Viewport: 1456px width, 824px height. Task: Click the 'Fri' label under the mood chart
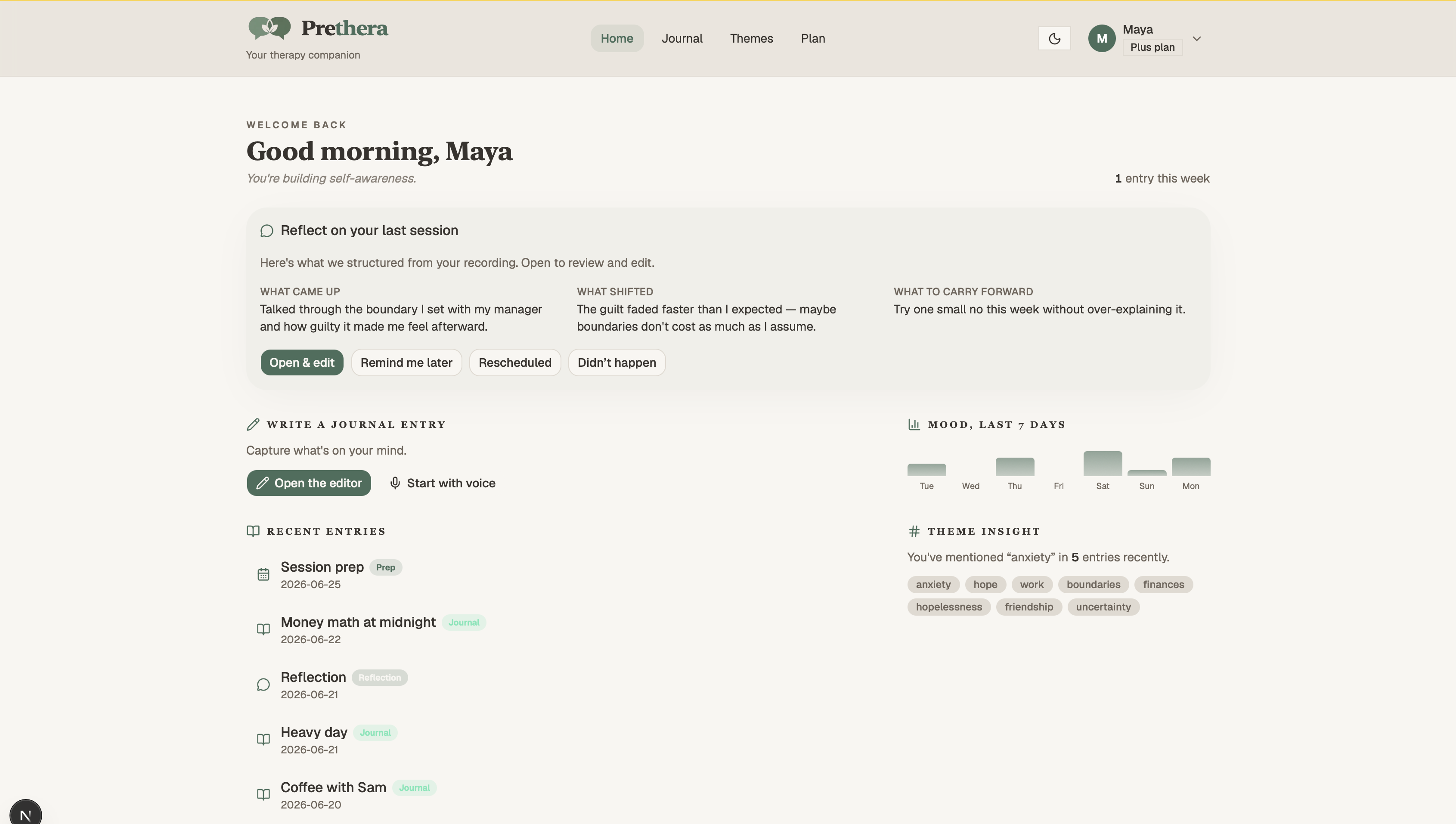point(1058,486)
